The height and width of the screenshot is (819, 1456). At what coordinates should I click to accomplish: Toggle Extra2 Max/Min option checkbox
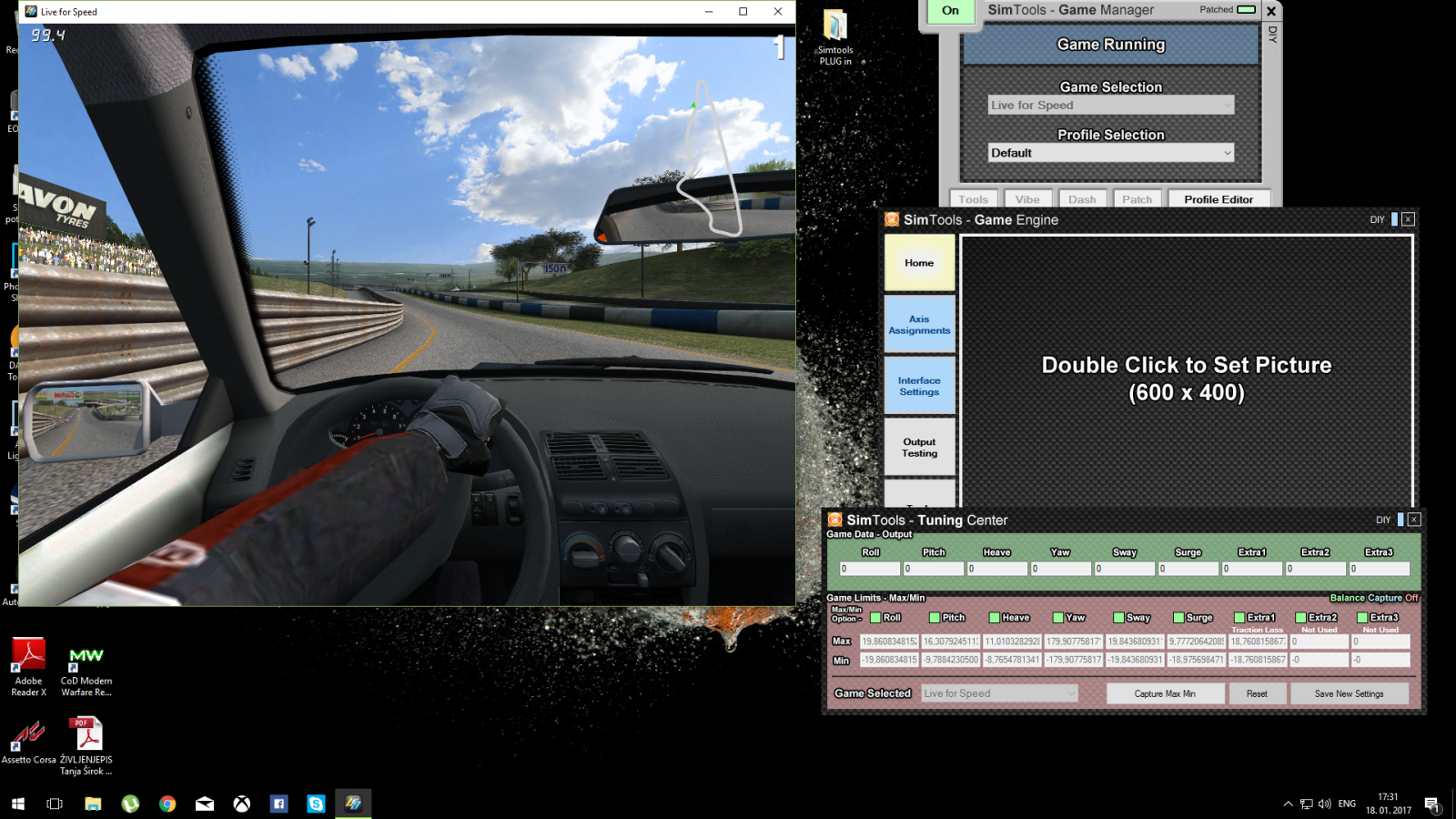pyautogui.click(x=1301, y=618)
